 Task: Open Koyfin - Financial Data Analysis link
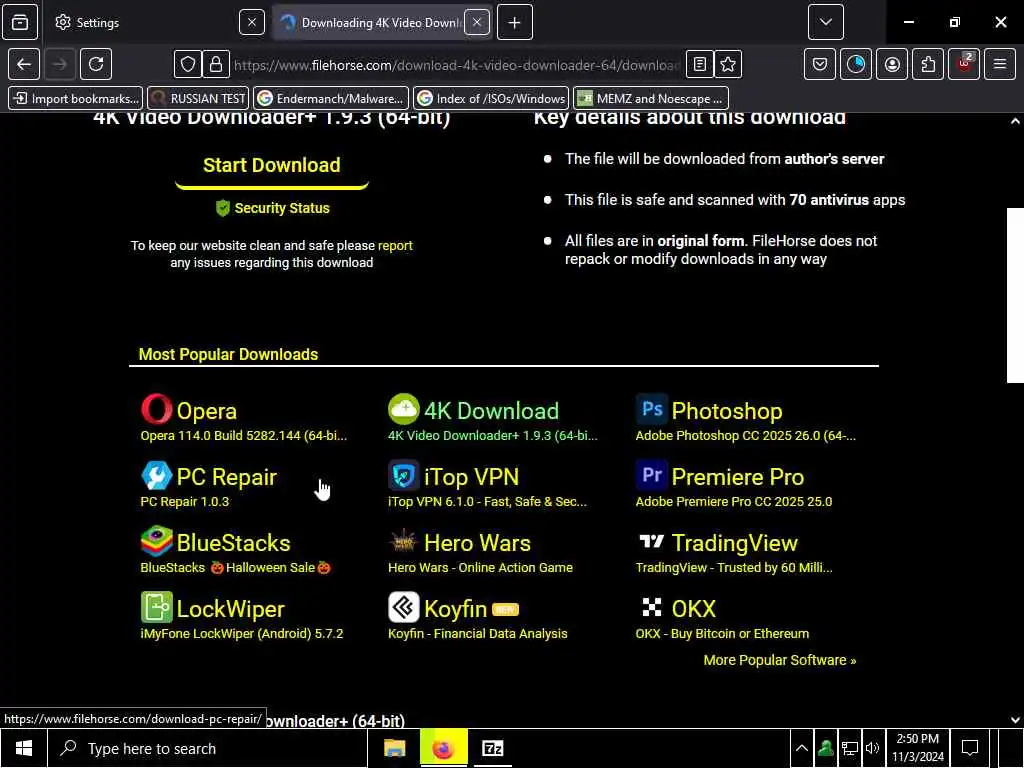[477, 633]
